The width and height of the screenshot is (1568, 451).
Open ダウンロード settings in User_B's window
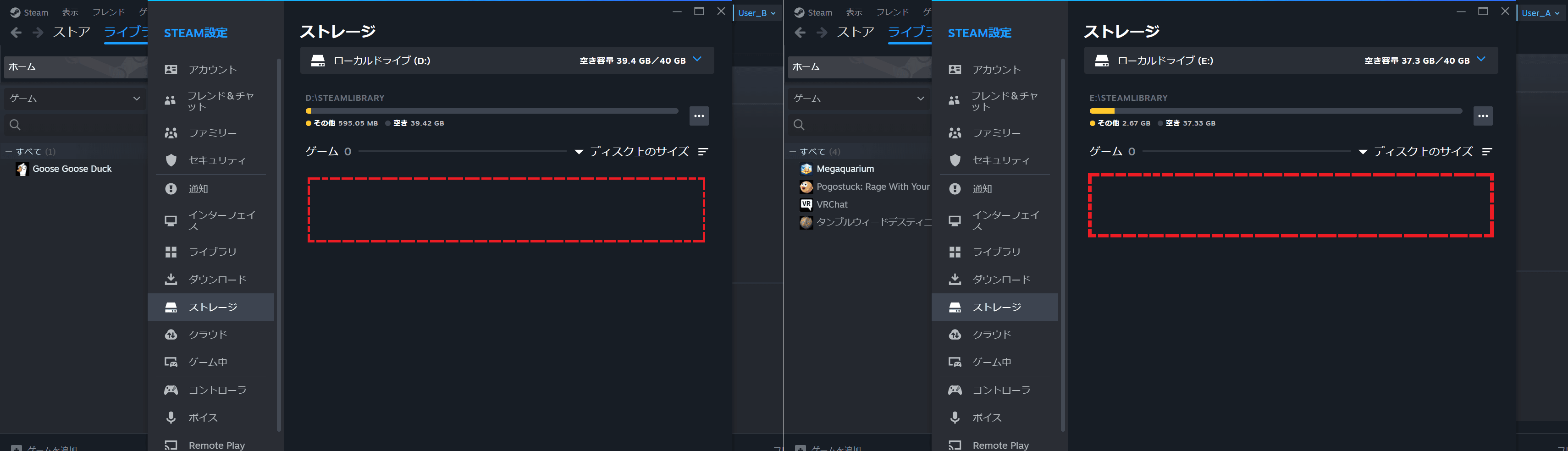click(210, 280)
